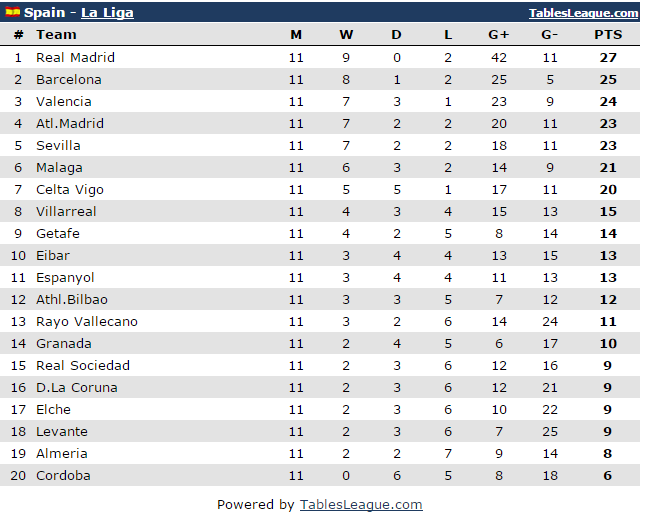This screenshot has height=527, width=651.
Task: Click Celta Vigo team name
Action: coord(70,190)
